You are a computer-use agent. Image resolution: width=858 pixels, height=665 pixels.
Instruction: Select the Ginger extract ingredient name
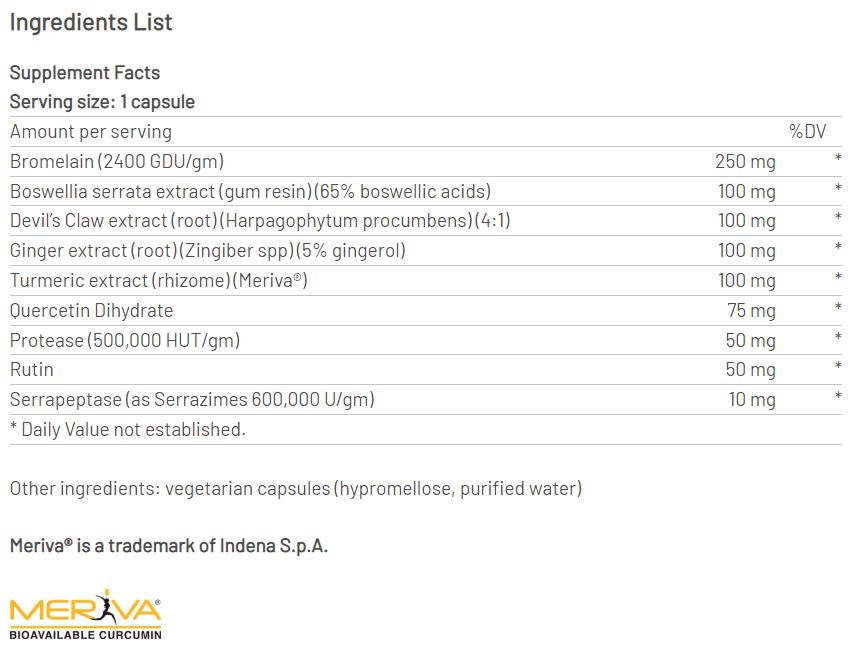click(x=208, y=250)
